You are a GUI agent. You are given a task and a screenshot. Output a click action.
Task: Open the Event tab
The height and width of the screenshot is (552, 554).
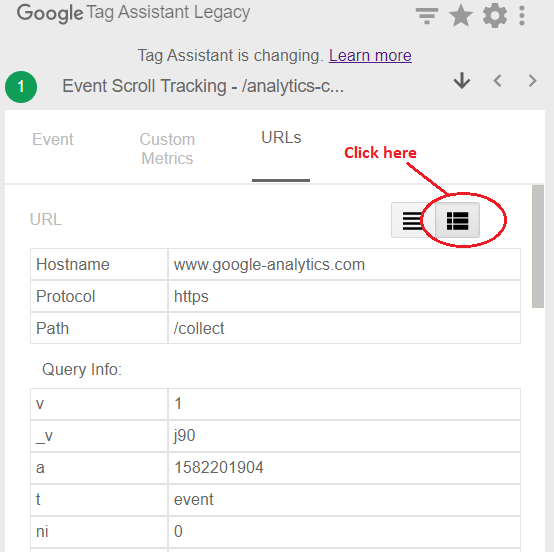coord(53,139)
